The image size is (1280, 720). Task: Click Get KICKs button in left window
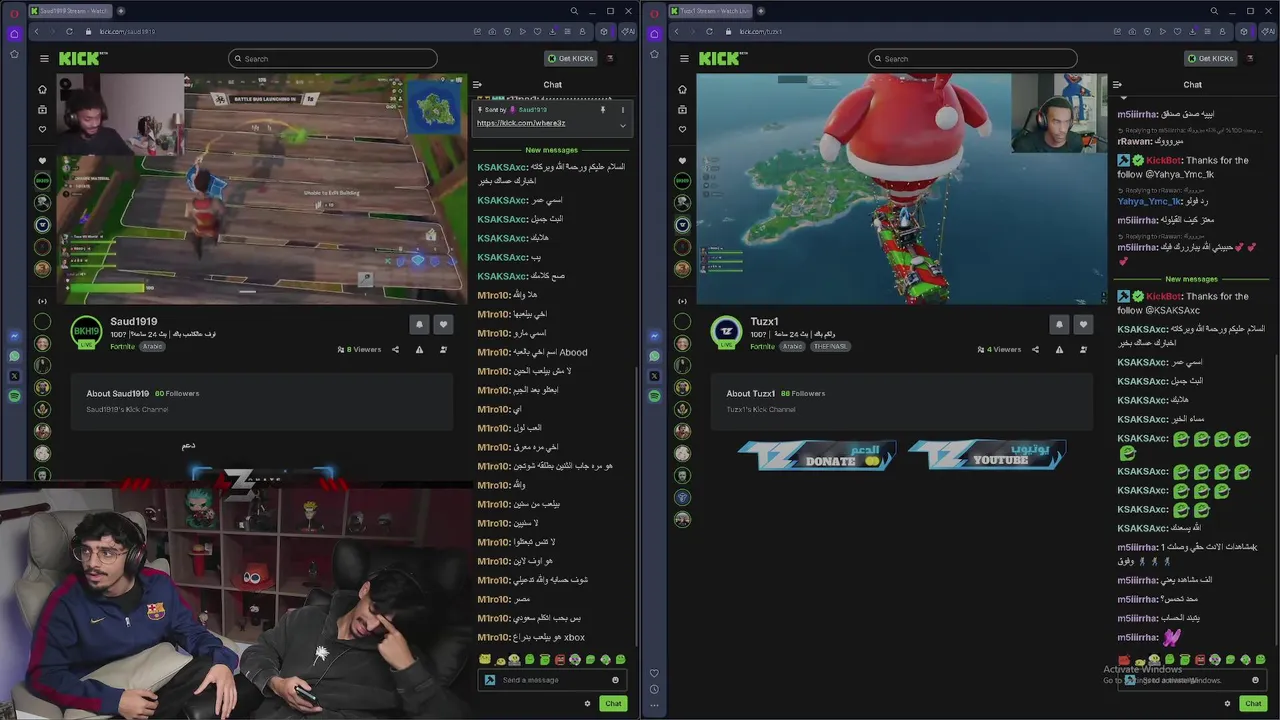point(570,59)
